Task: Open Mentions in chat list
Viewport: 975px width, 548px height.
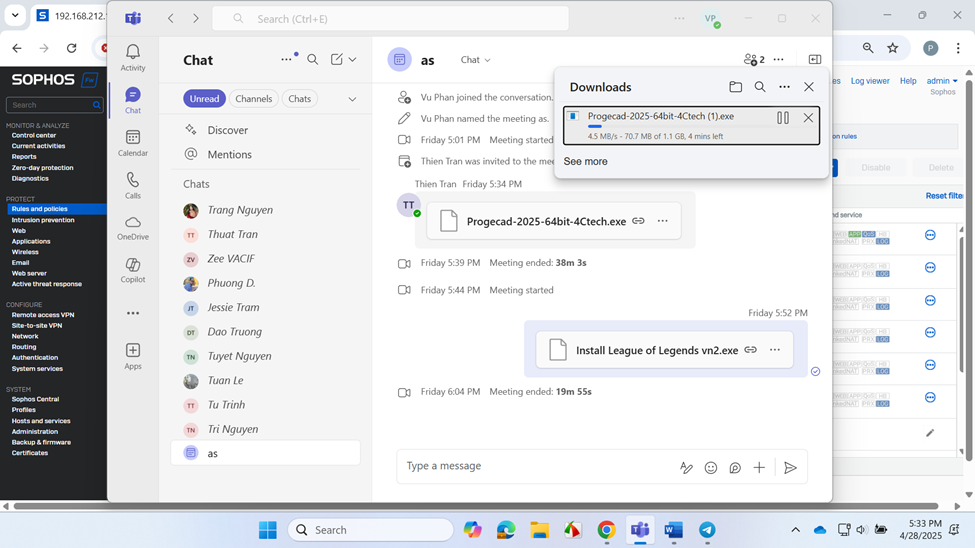Action: (x=229, y=154)
